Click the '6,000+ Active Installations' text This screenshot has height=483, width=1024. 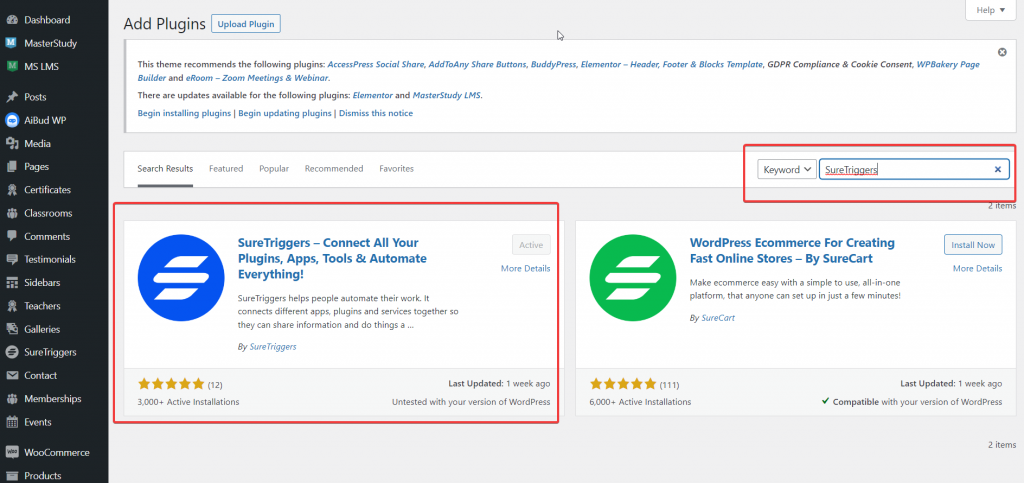pyautogui.click(x=640, y=402)
